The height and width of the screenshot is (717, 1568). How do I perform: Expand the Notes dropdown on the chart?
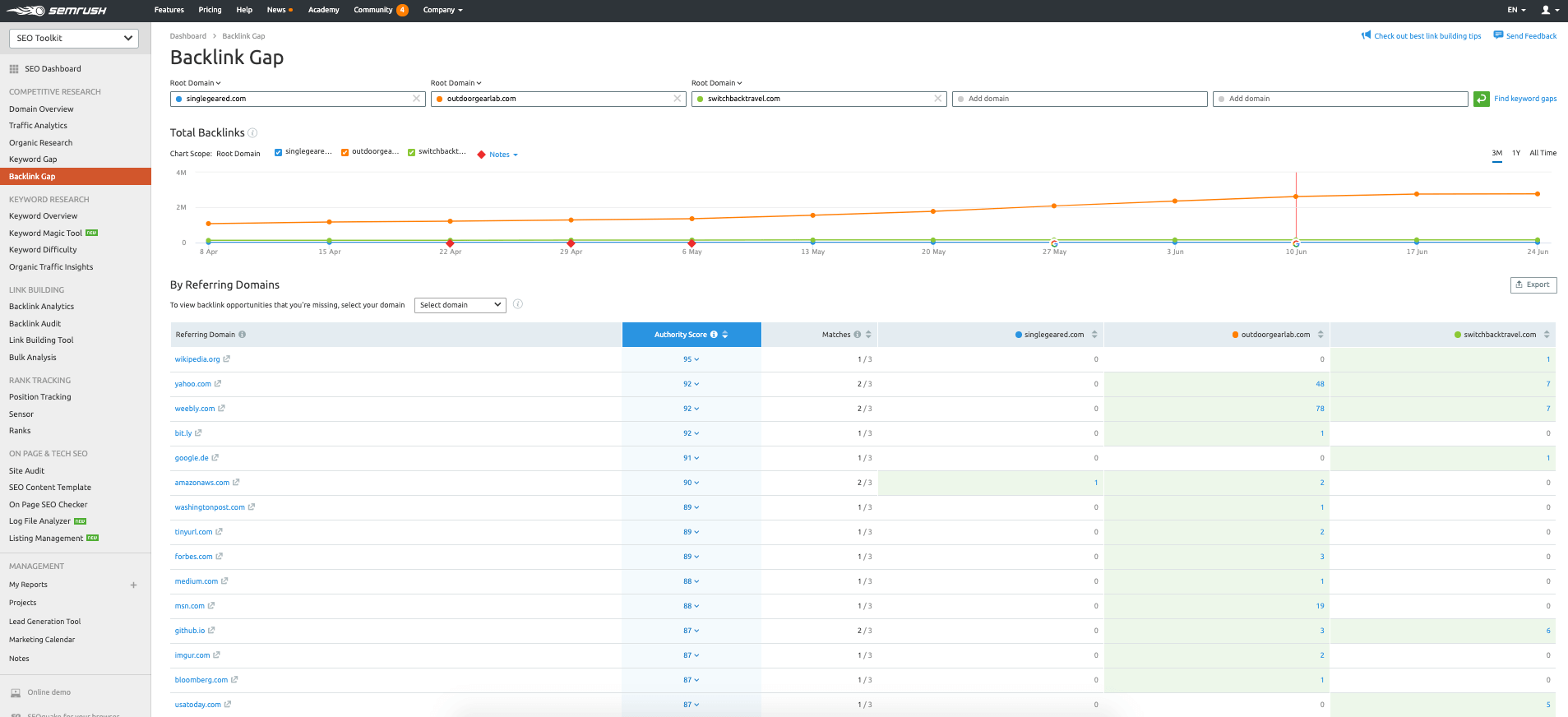coord(503,155)
